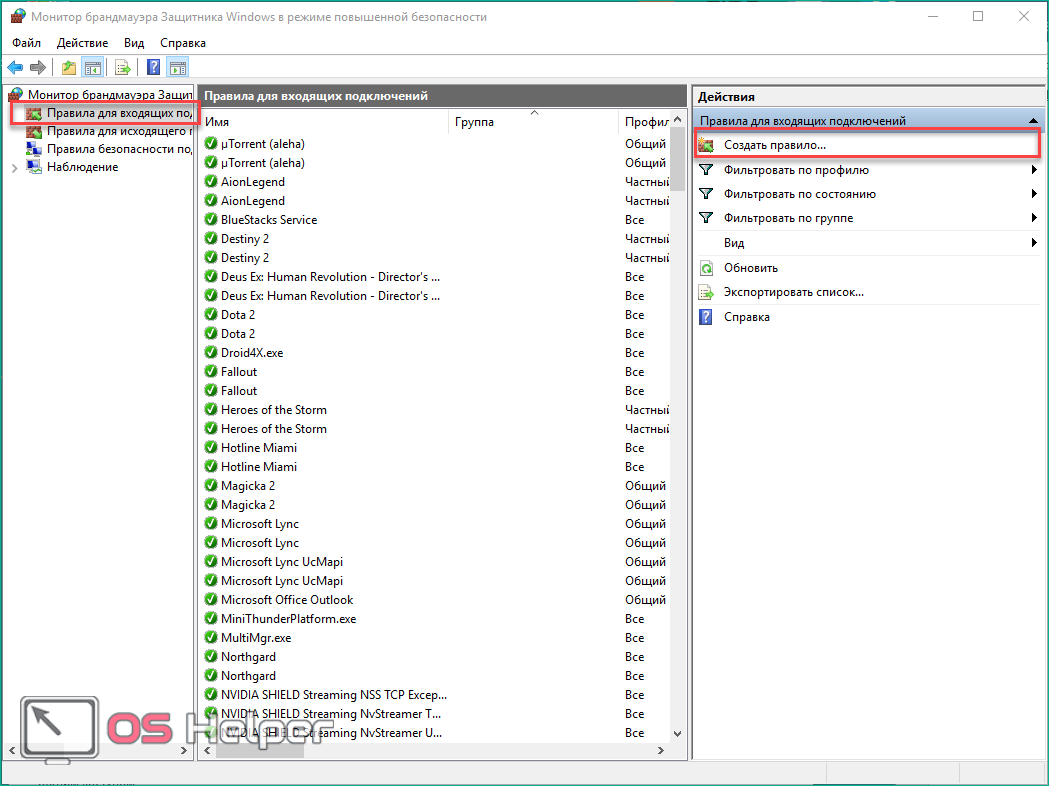Select the BlueStacks Service rule
The height and width of the screenshot is (786, 1049).
[x=436, y=219]
